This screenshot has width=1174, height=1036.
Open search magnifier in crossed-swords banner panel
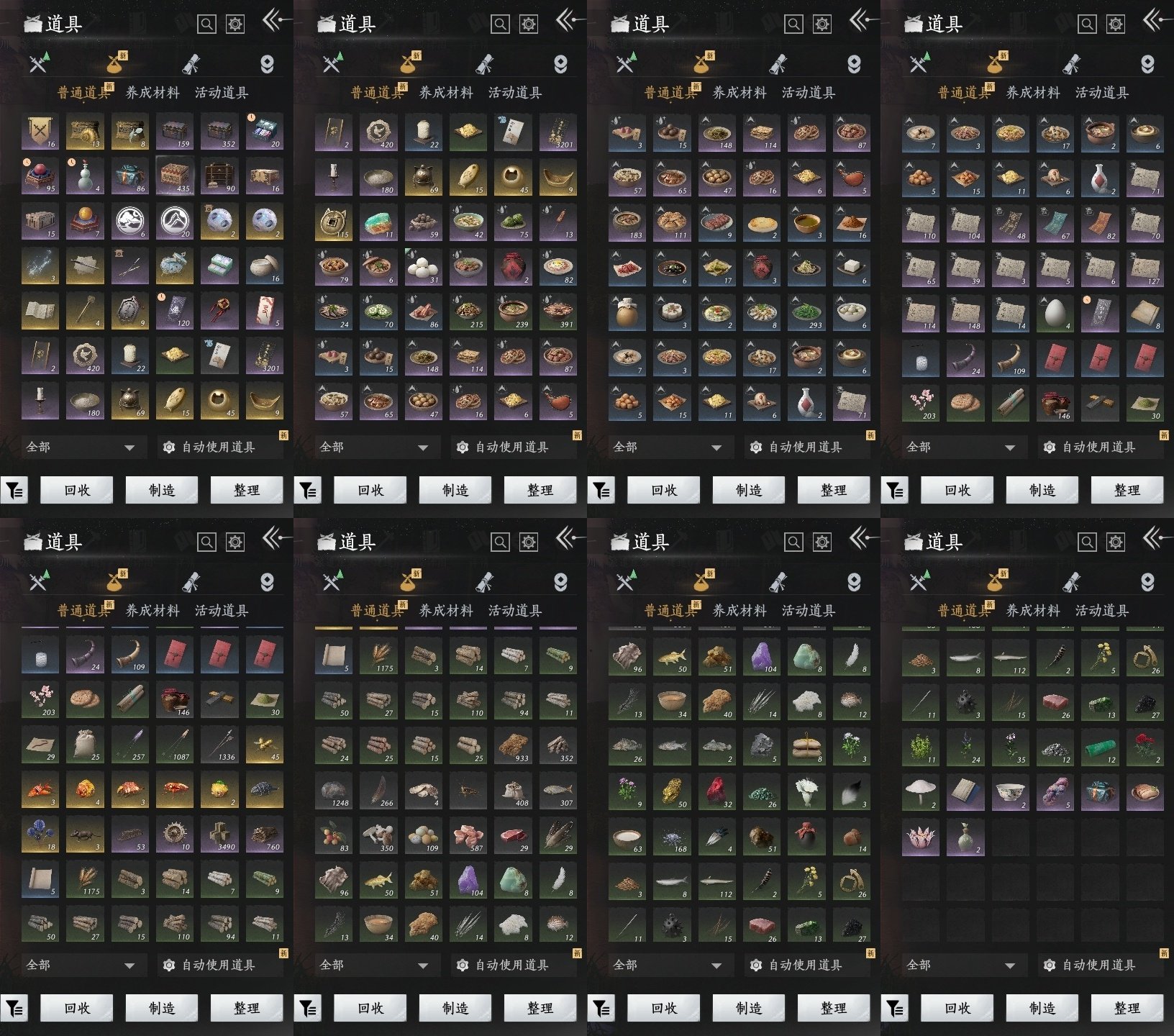[206, 24]
